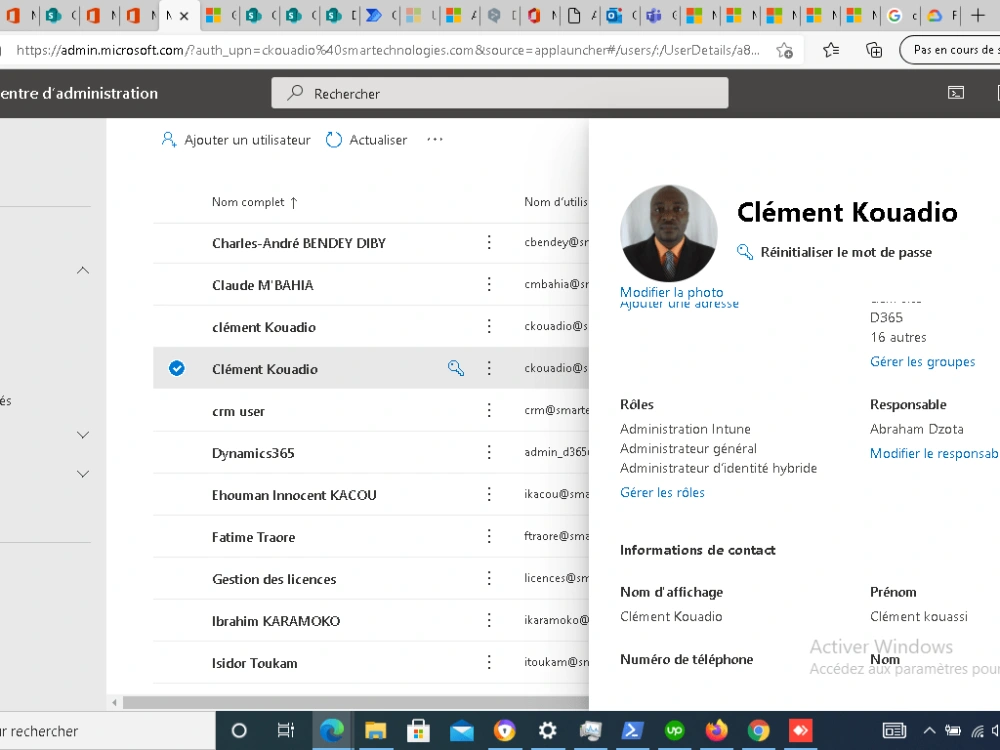Screen dimensions: 1000x750
Task: Open the toolbar three-dot overflow menu
Action: [x=435, y=139]
